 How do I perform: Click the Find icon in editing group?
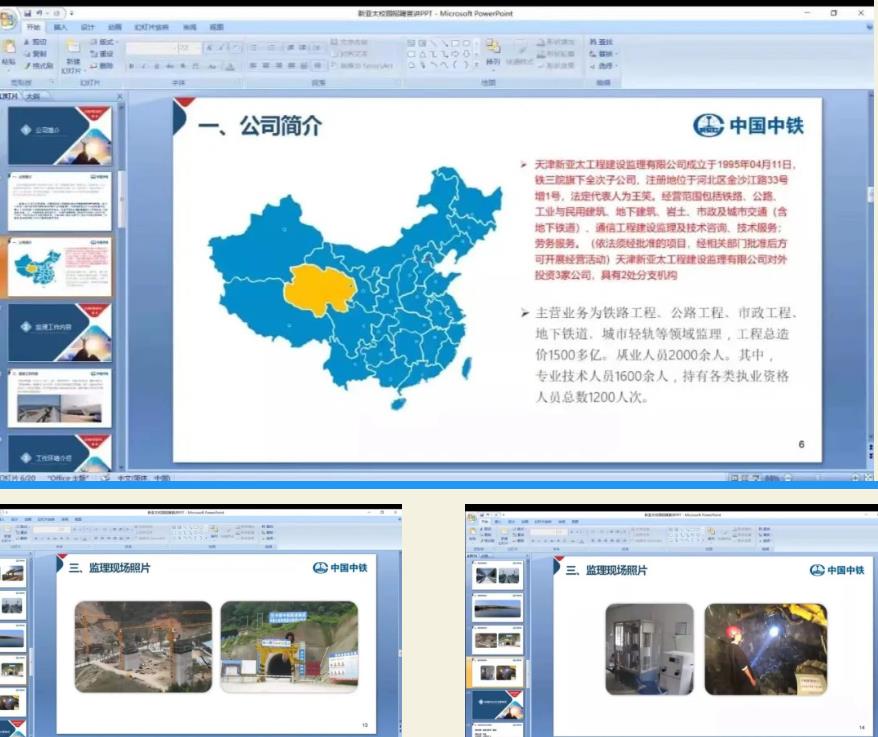[x=601, y=42]
